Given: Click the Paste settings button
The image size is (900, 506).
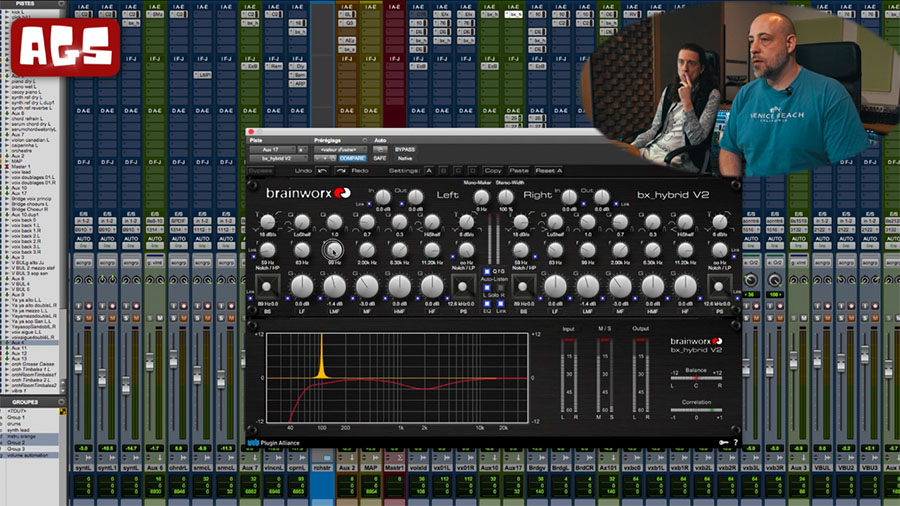Looking at the screenshot, I should coord(519,170).
